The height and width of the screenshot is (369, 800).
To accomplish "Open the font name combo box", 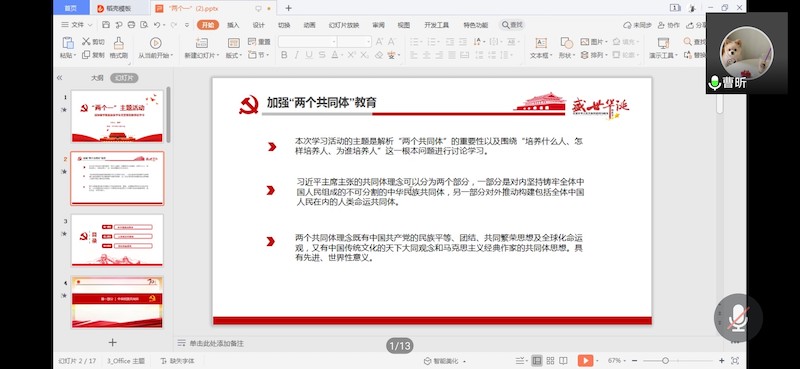I will point(308,42).
